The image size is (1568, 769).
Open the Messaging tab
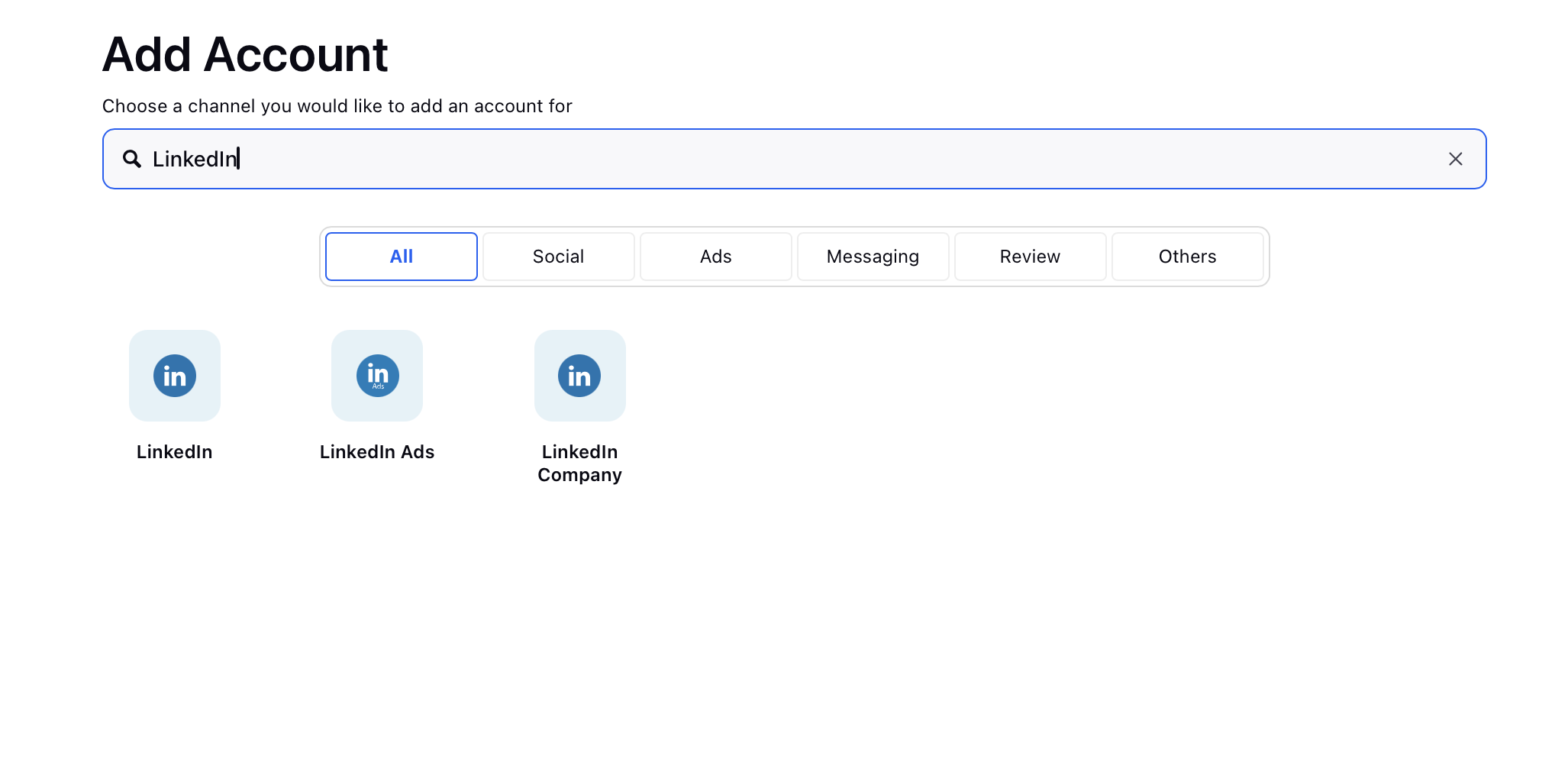point(873,257)
